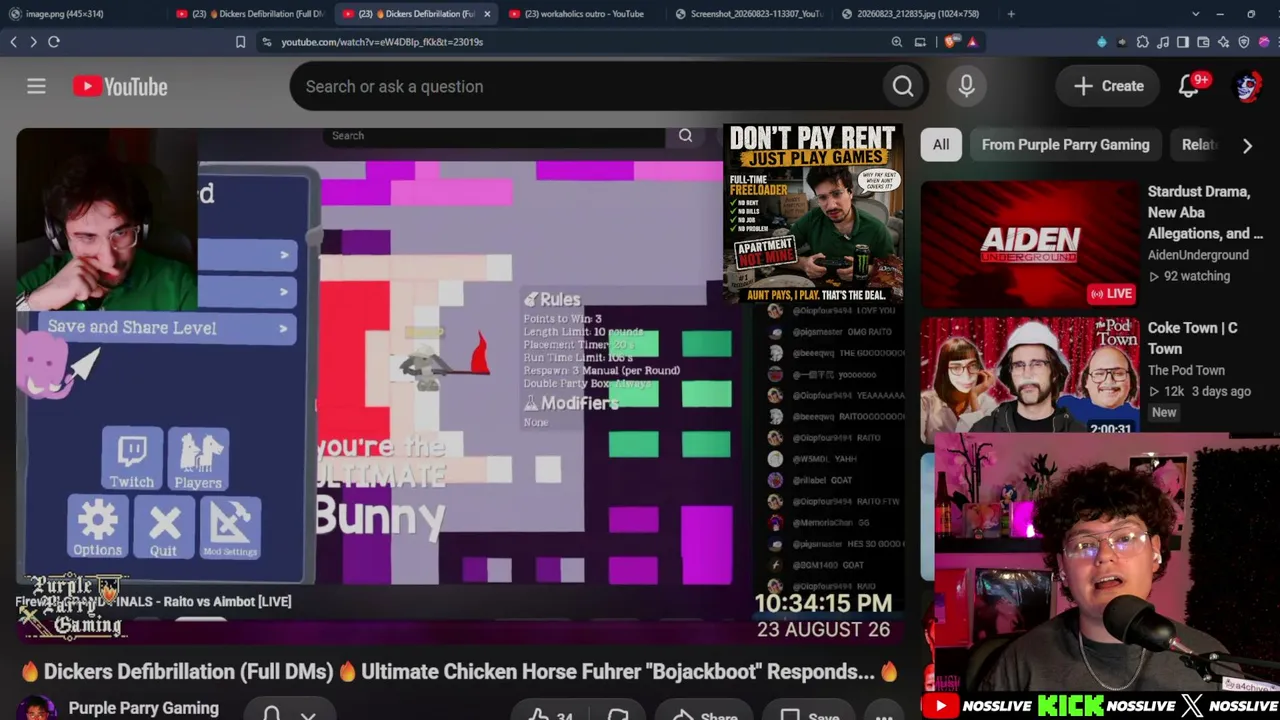Open the tab search dropdown chevron
The height and width of the screenshot is (720, 1280).
click(1196, 14)
